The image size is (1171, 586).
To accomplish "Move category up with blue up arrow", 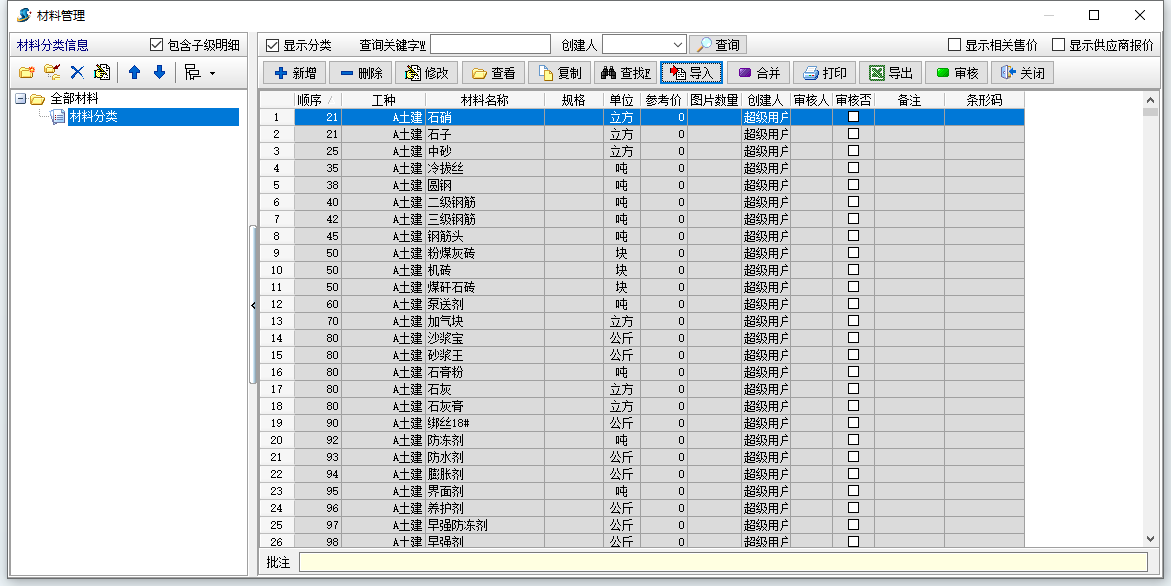I will (135, 72).
